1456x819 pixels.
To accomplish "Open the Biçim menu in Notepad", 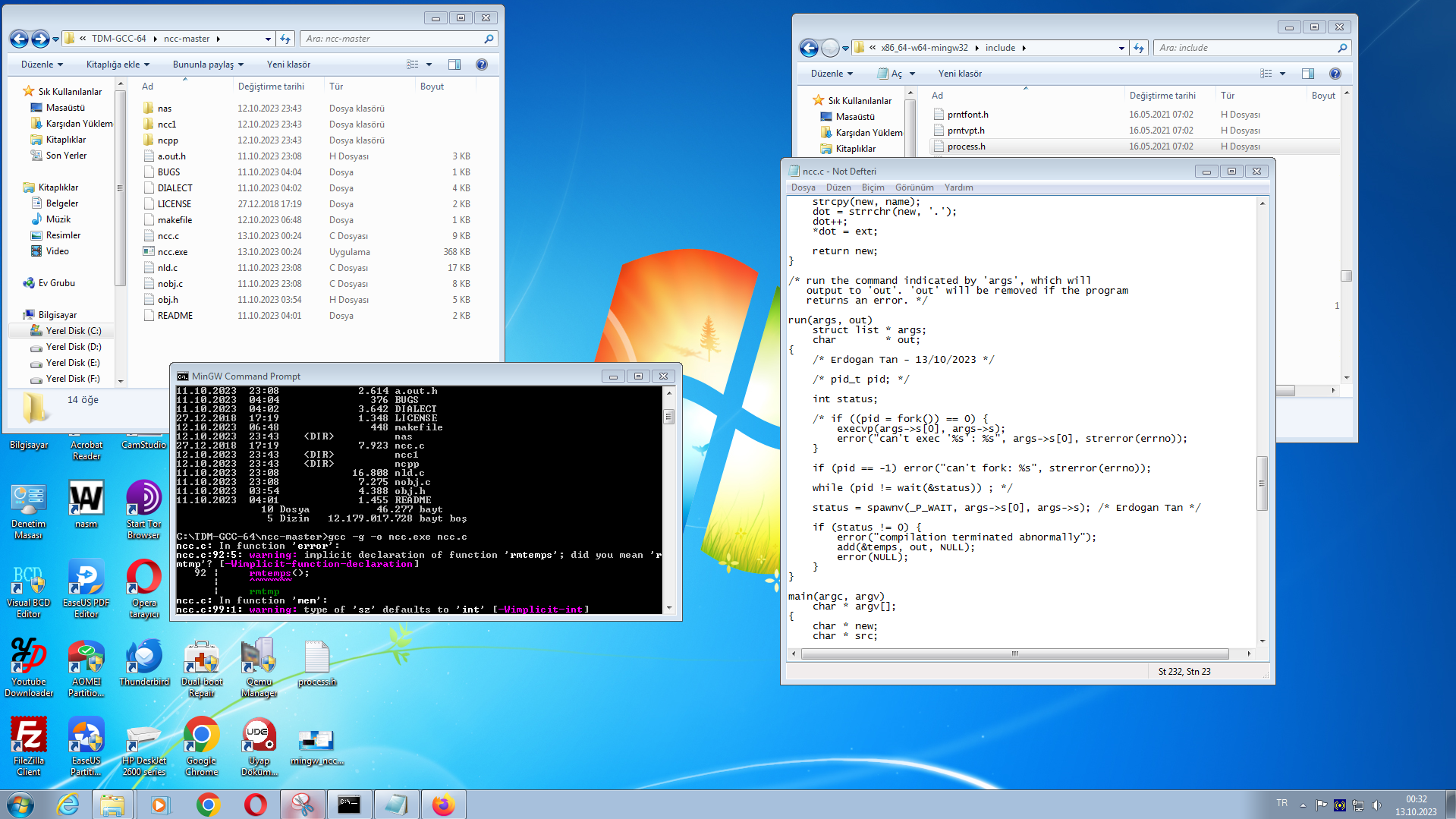I will click(x=873, y=187).
